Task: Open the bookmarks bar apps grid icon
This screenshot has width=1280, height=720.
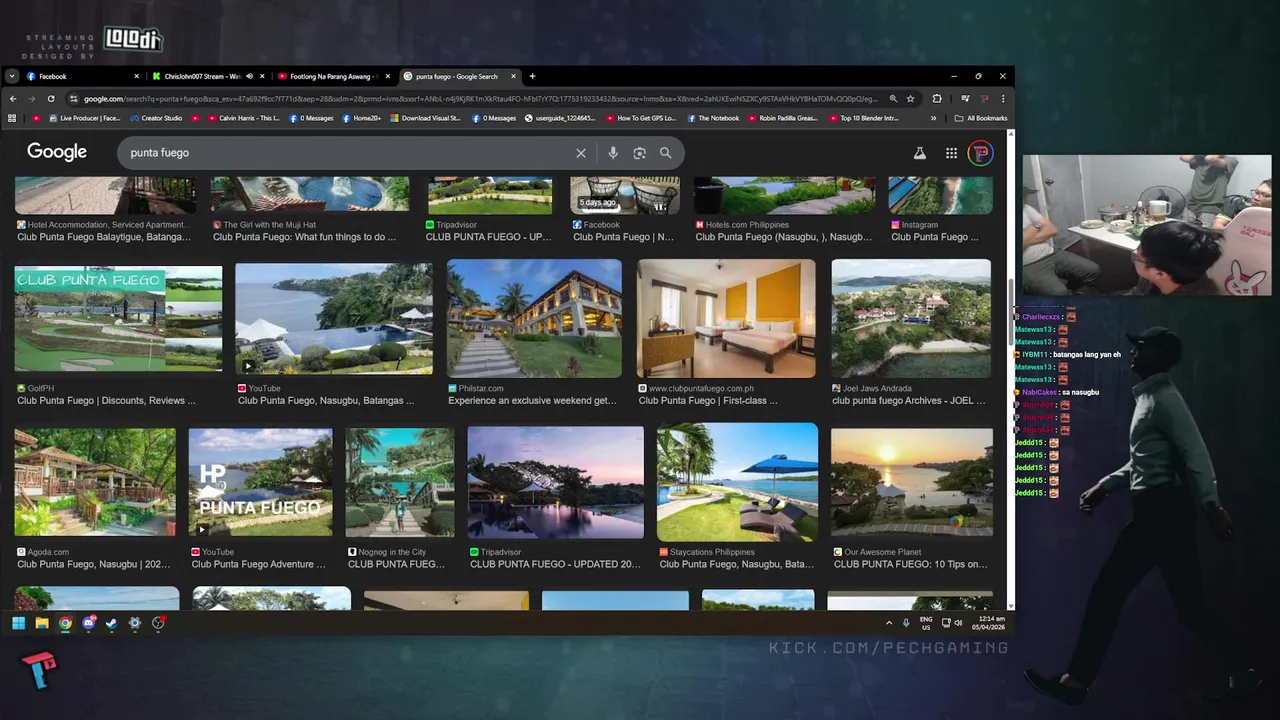Action: click(12, 118)
